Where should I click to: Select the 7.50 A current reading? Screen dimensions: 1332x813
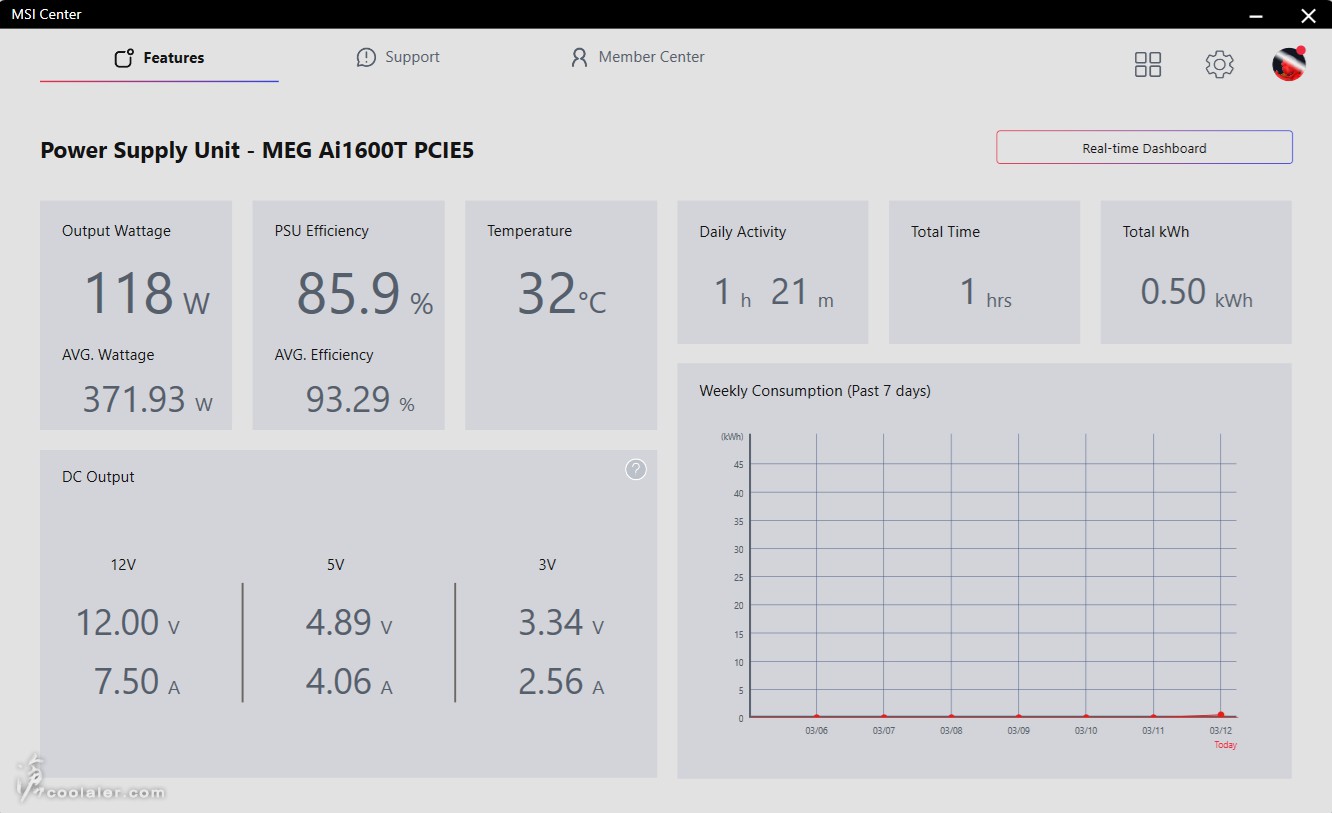click(x=137, y=682)
